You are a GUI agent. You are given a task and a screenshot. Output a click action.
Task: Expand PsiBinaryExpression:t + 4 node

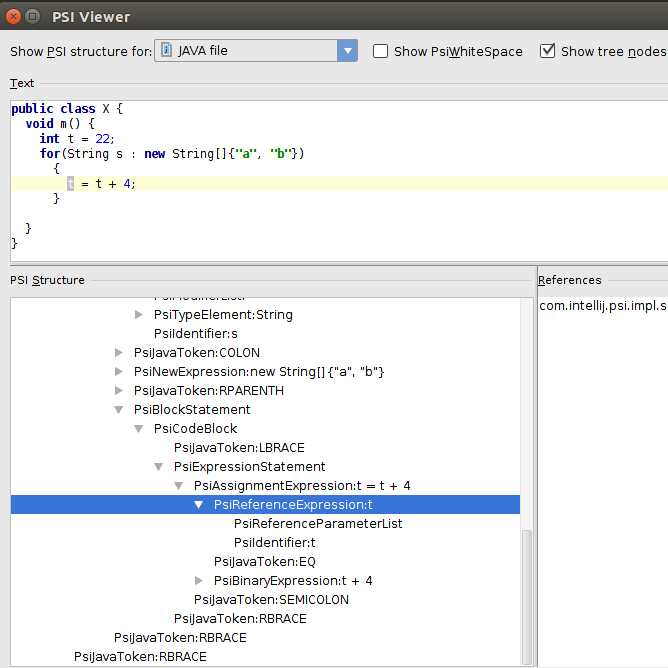pyautogui.click(x=199, y=581)
